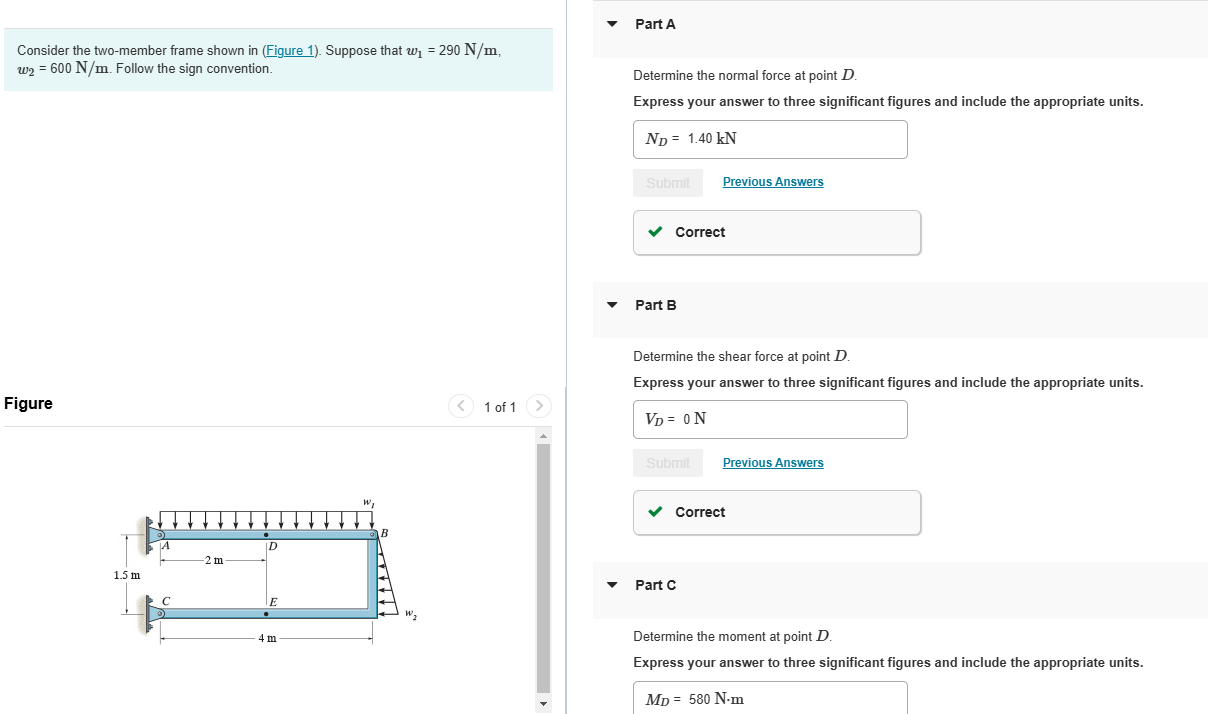Screen dimensions: 1208x714
Task: Click Previous Answers under Part B
Action: pyautogui.click(x=772, y=462)
